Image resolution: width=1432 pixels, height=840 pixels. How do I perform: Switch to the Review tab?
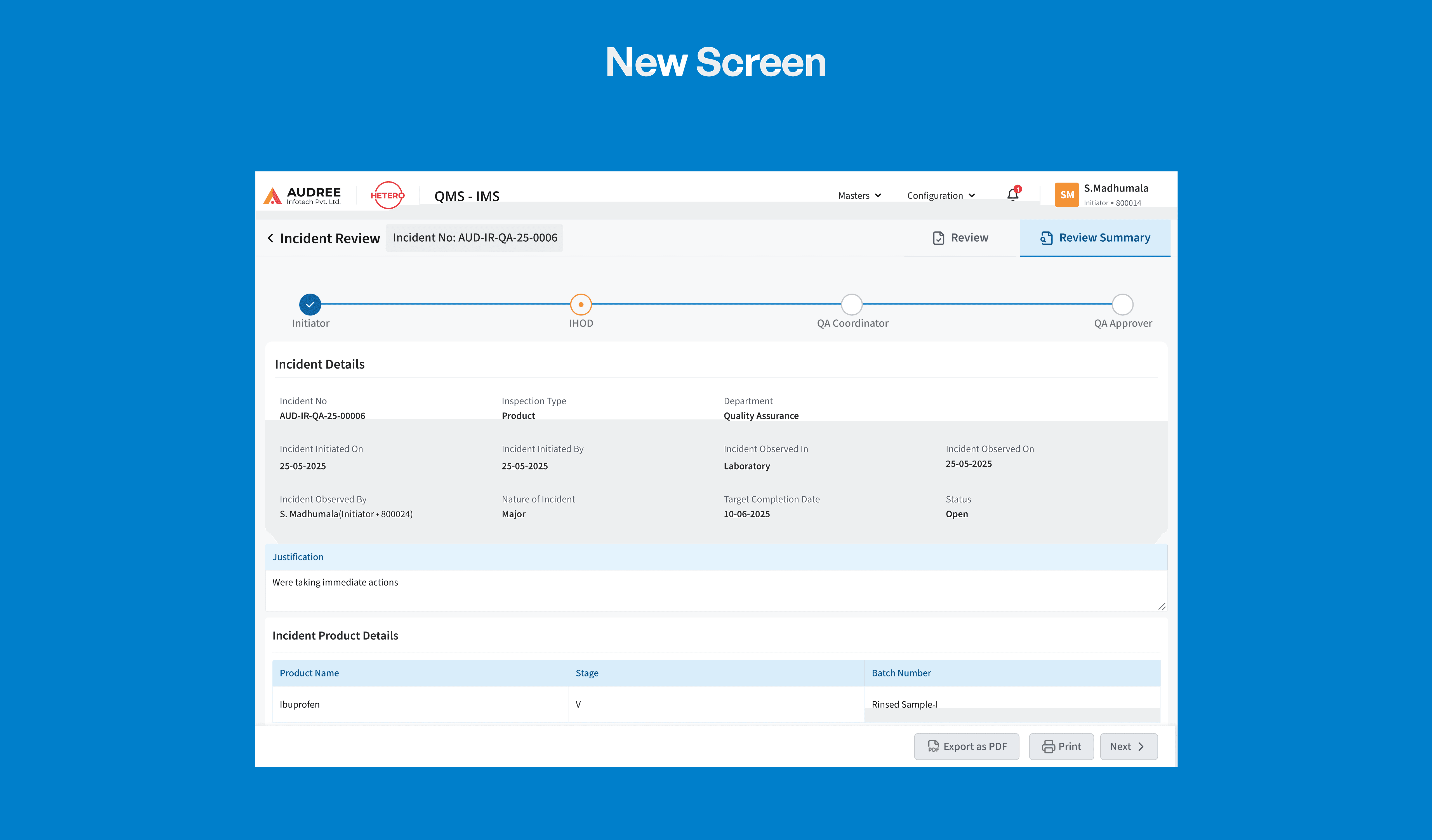960,237
